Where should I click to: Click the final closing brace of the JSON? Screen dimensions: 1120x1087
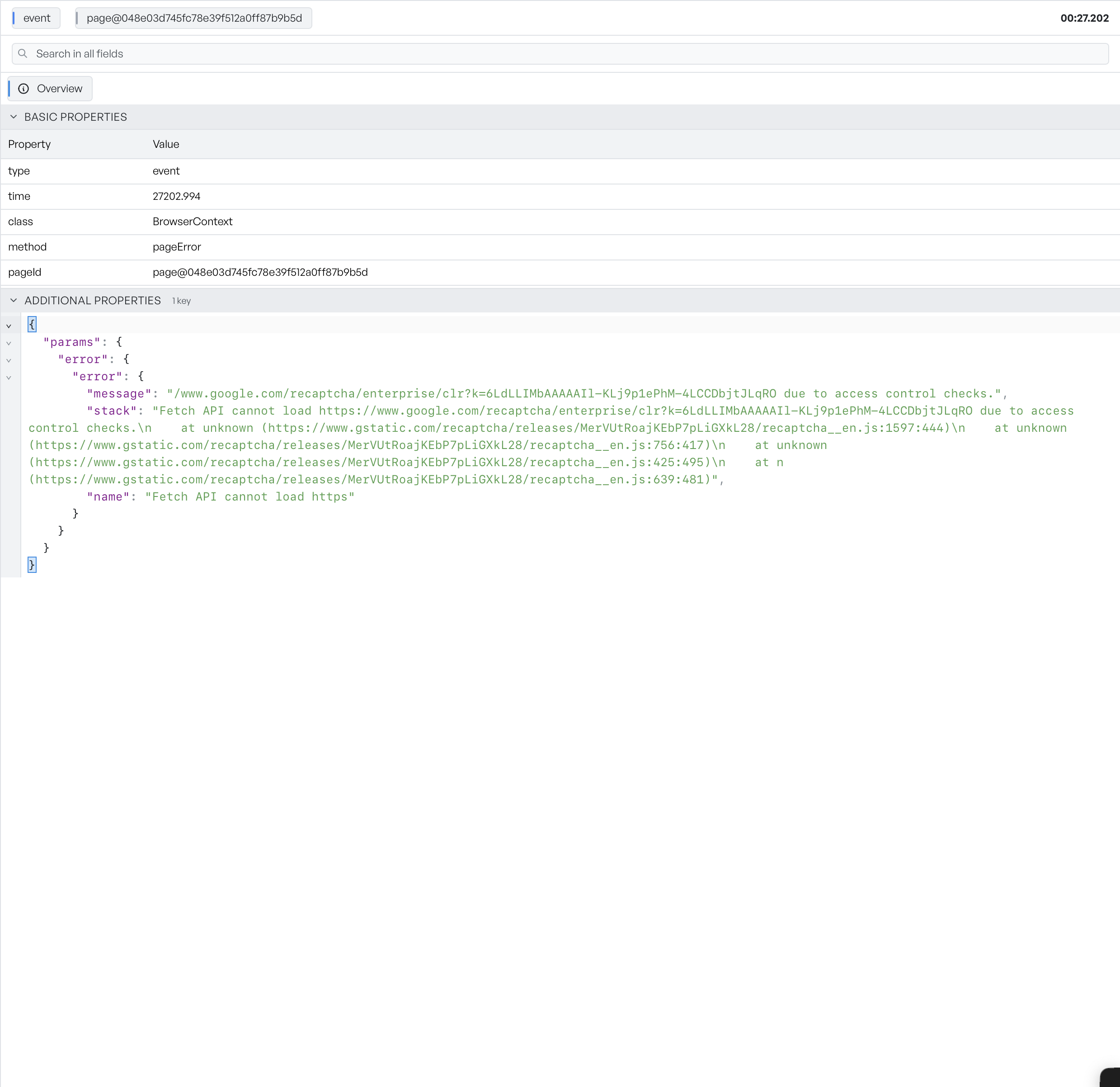(32, 565)
